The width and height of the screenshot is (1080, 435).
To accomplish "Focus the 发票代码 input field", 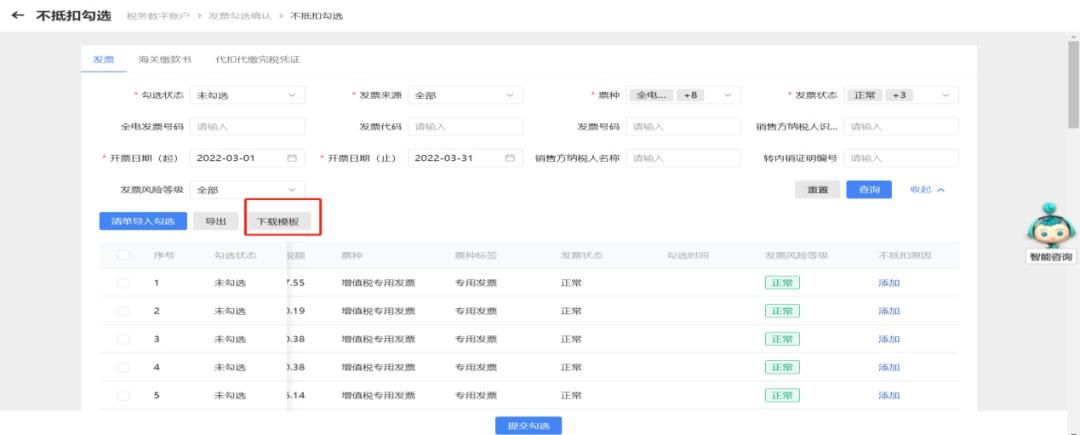I will (x=465, y=127).
